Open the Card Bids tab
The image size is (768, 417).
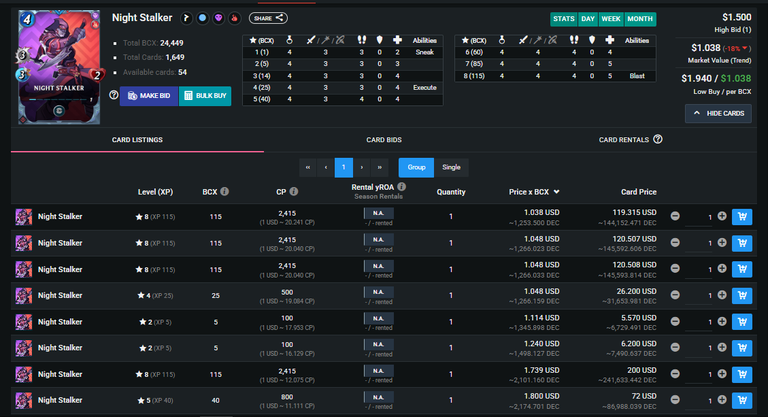tap(384, 140)
